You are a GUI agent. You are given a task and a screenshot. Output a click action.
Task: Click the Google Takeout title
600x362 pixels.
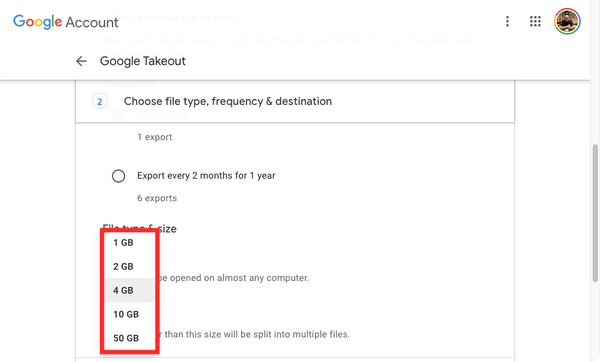tap(143, 61)
